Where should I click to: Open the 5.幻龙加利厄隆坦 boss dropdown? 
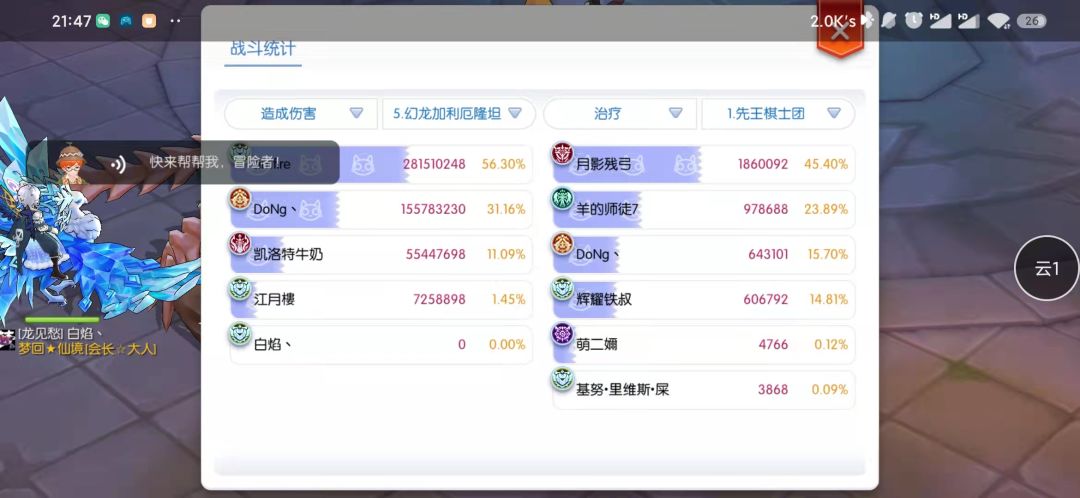pos(459,114)
